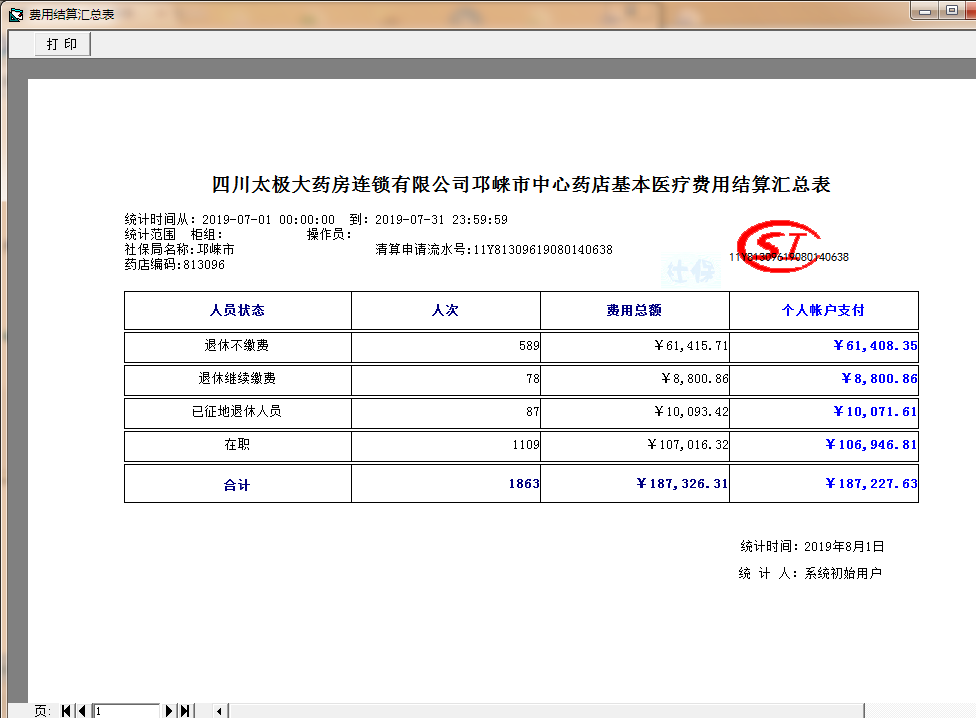Minimize the 费用结算汇总表 window
The image size is (976, 718).
click(x=925, y=11)
